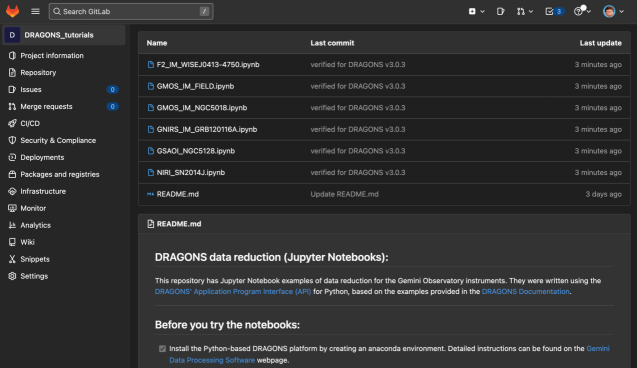Image resolution: width=637 pixels, height=368 pixels.
Task: Click the Infrastructure sidebar icon
Action: [x=12, y=191]
